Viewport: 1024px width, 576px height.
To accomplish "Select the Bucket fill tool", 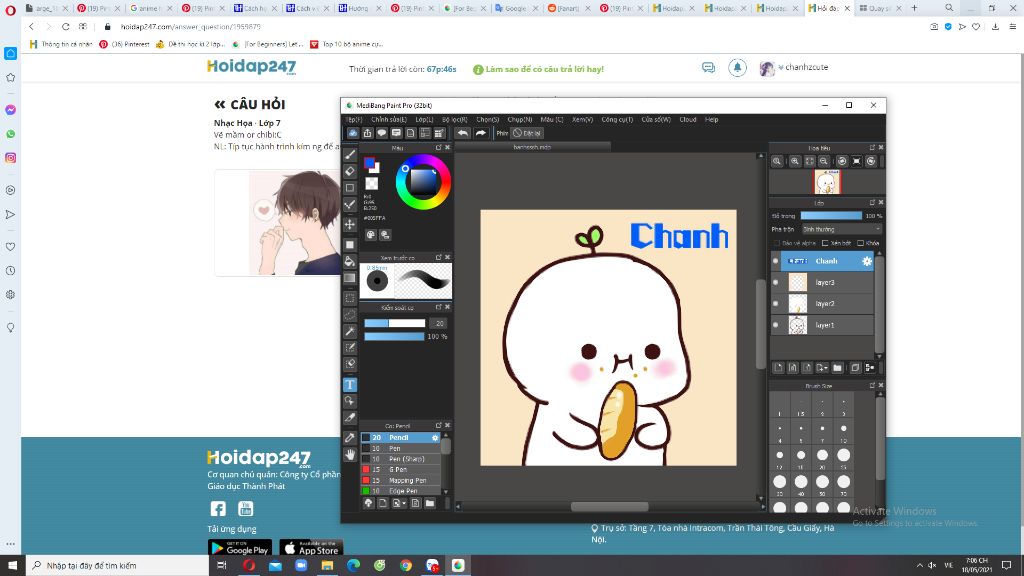I will click(x=350, y=261).
